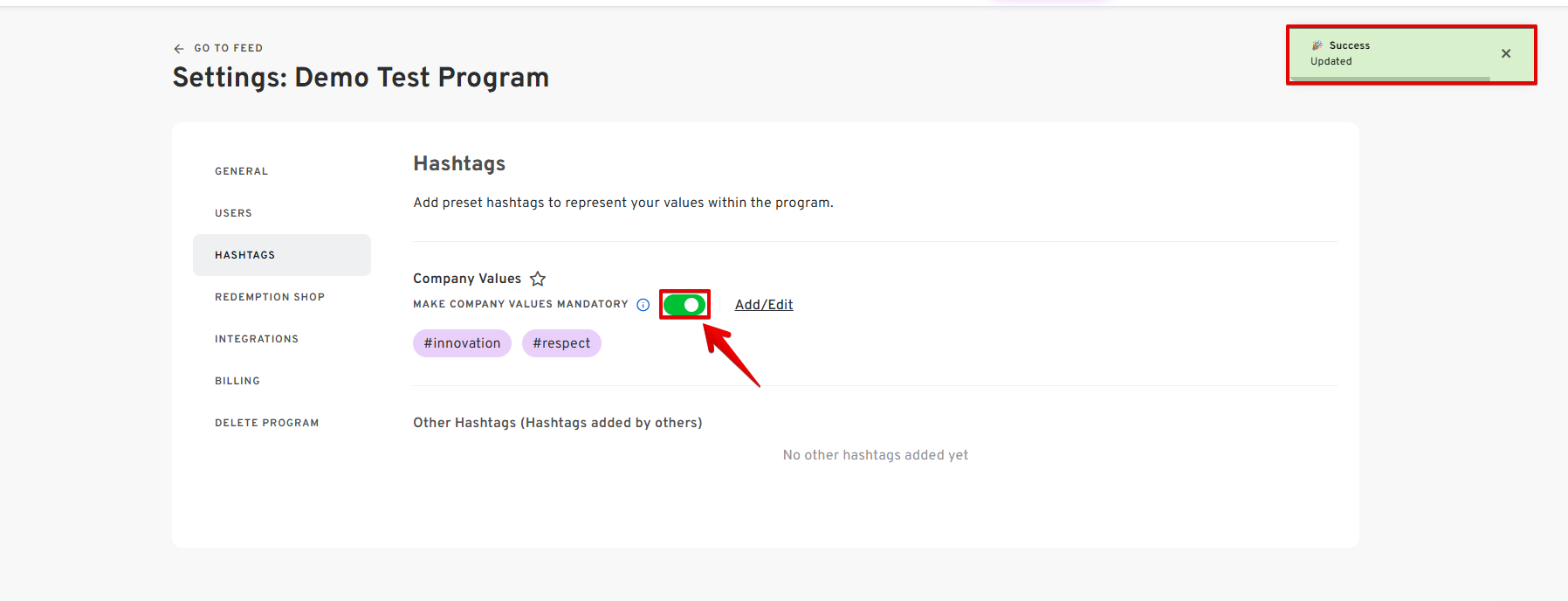Click the Company Values heading
Viewport: 1568px width, 601px height.
(467, 279)
